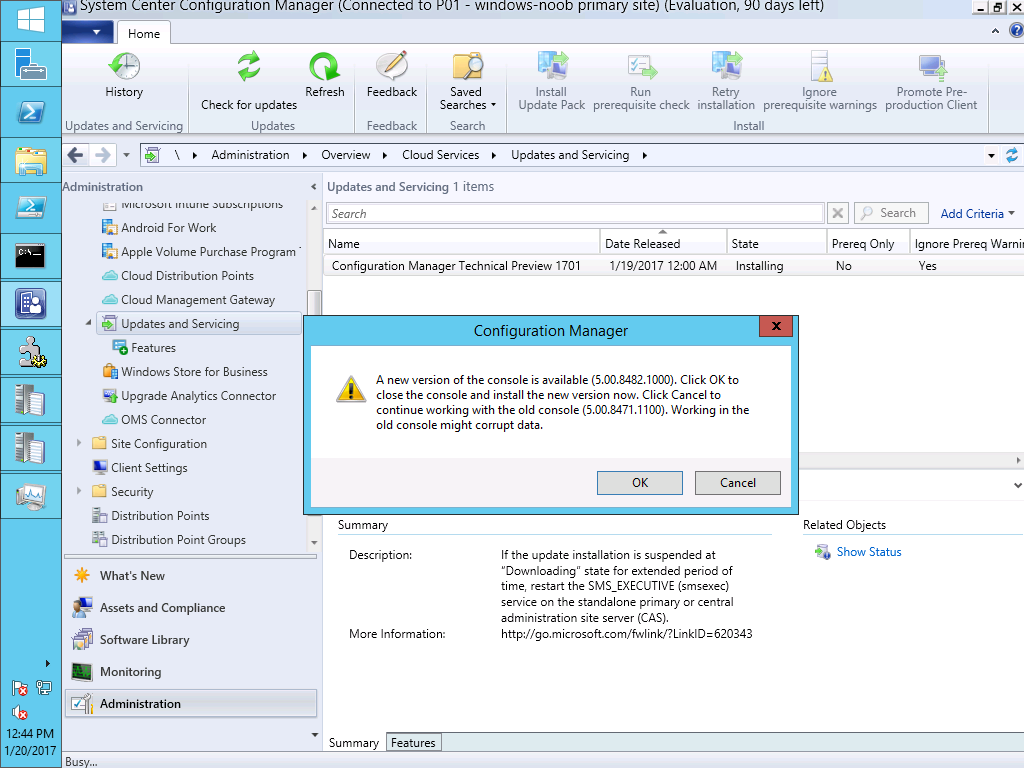Viewport: 1024px width, 768px height.
Task: Click the Retry installation icon
Action: [726, 67]
